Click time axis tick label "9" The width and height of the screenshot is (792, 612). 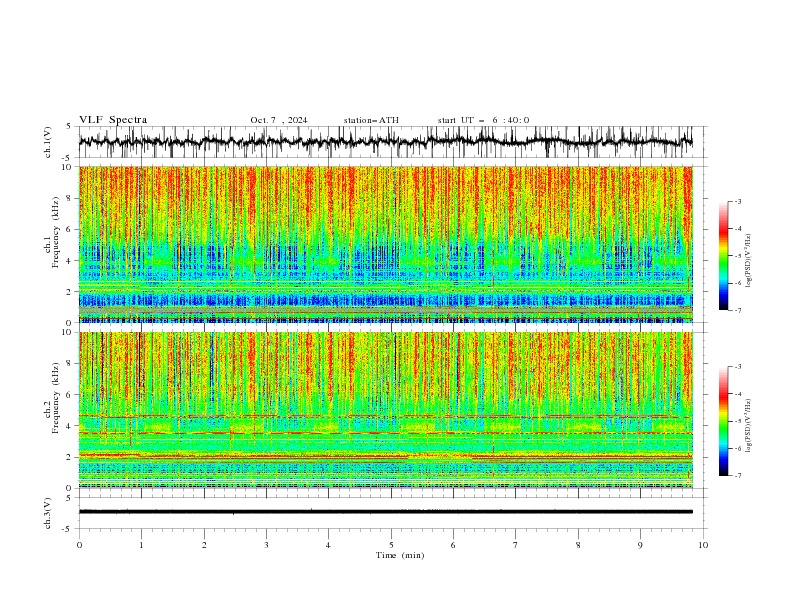(640, 545)
